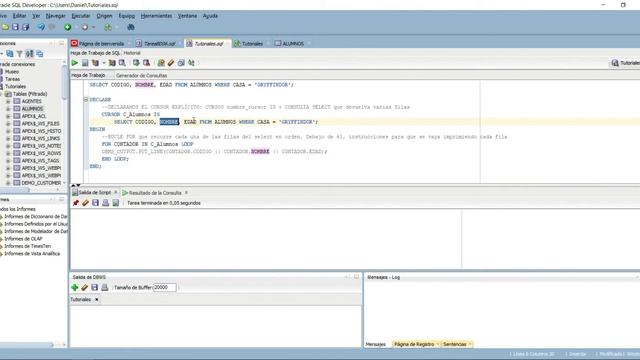The image size is (640, 360).
Task: Click the Tutoriales connection selector at top right
Action: pyautogui.click(x=625, y=63)
